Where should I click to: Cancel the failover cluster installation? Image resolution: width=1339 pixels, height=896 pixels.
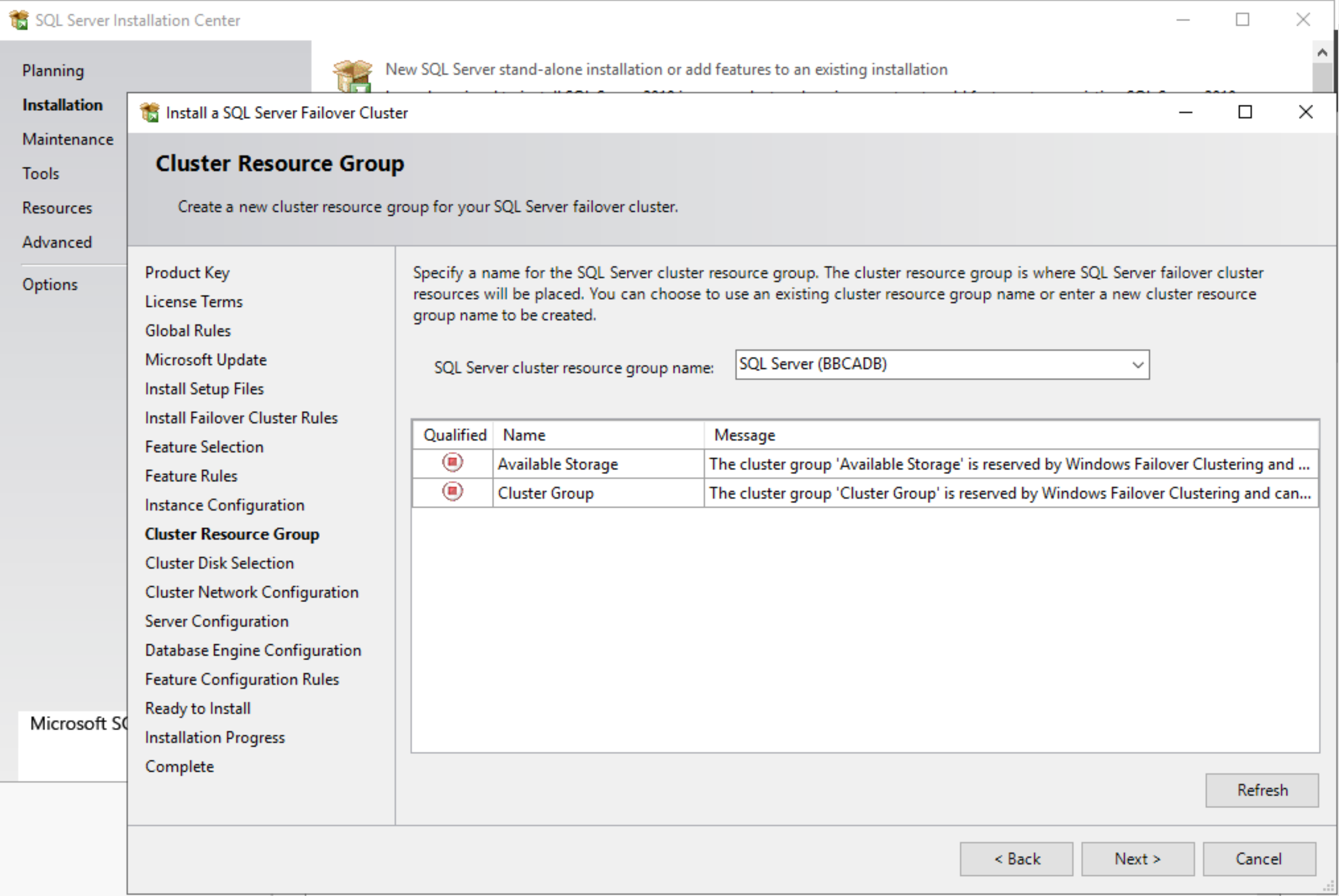[1259, 858]
